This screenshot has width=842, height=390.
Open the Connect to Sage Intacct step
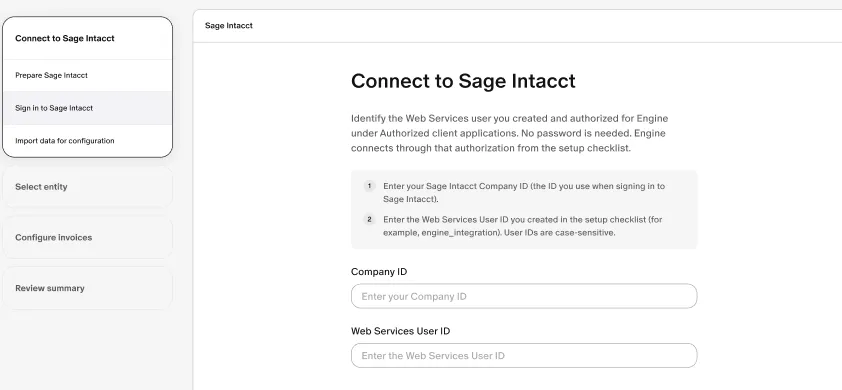(88, 38)
